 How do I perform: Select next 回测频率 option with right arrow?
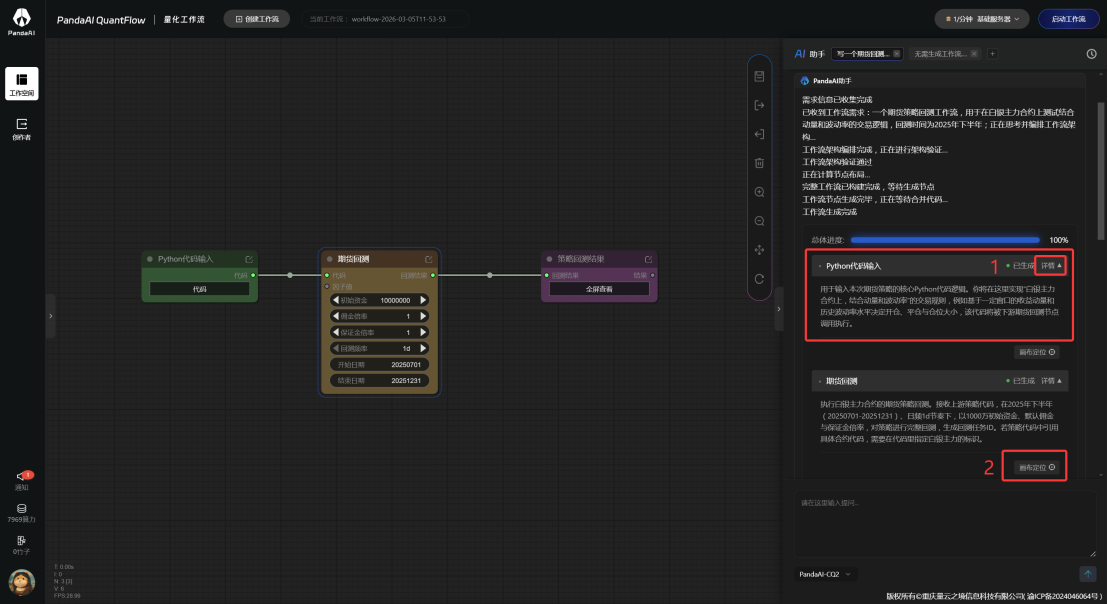pos(423,348)
